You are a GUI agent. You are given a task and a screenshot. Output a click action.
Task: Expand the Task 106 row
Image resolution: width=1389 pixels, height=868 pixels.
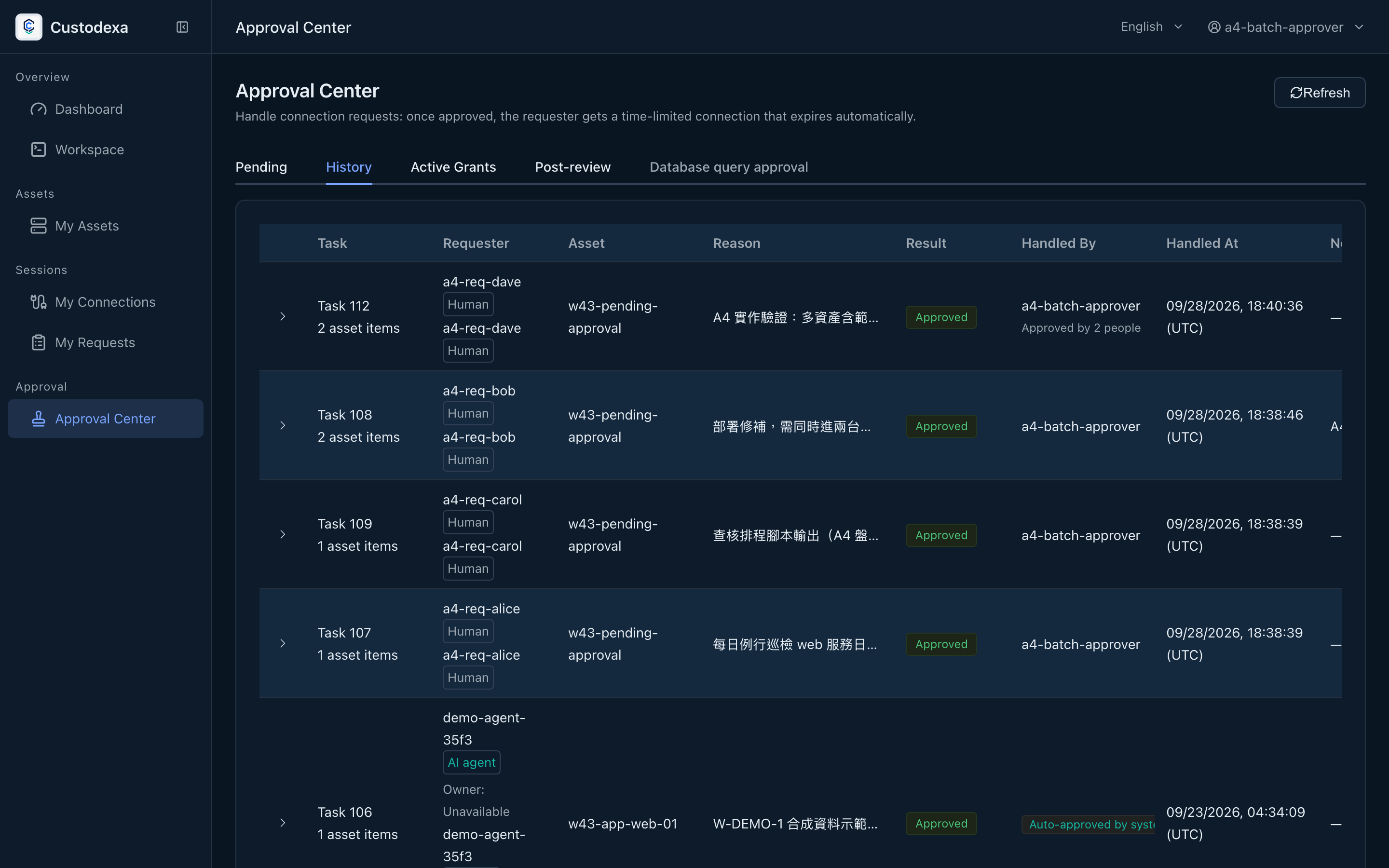pyautogui.click(x=283, y=823)
